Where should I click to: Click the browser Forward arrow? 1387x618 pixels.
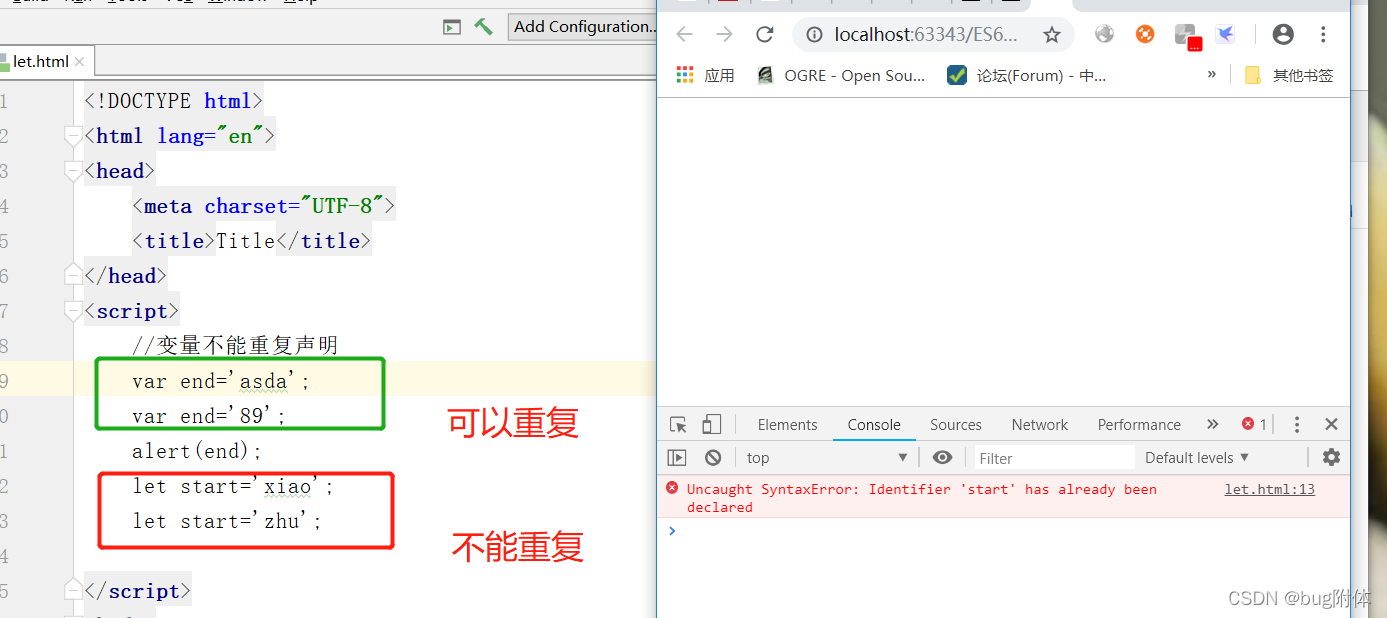tap(725, 35)
